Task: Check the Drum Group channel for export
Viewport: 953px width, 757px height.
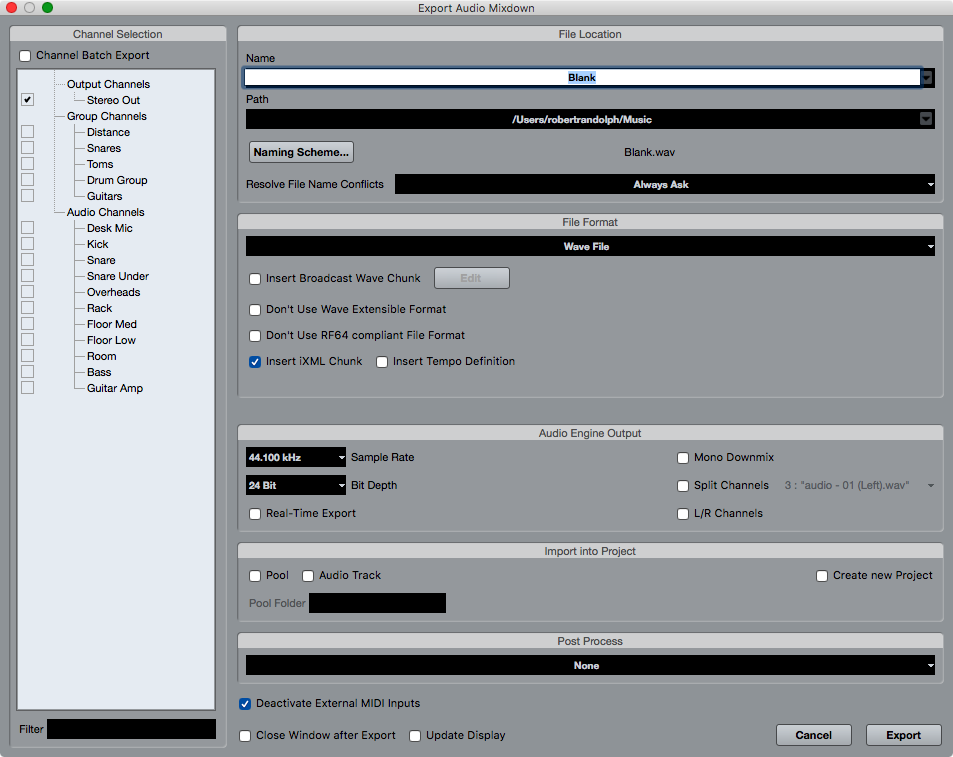Action: click(27, 179)
